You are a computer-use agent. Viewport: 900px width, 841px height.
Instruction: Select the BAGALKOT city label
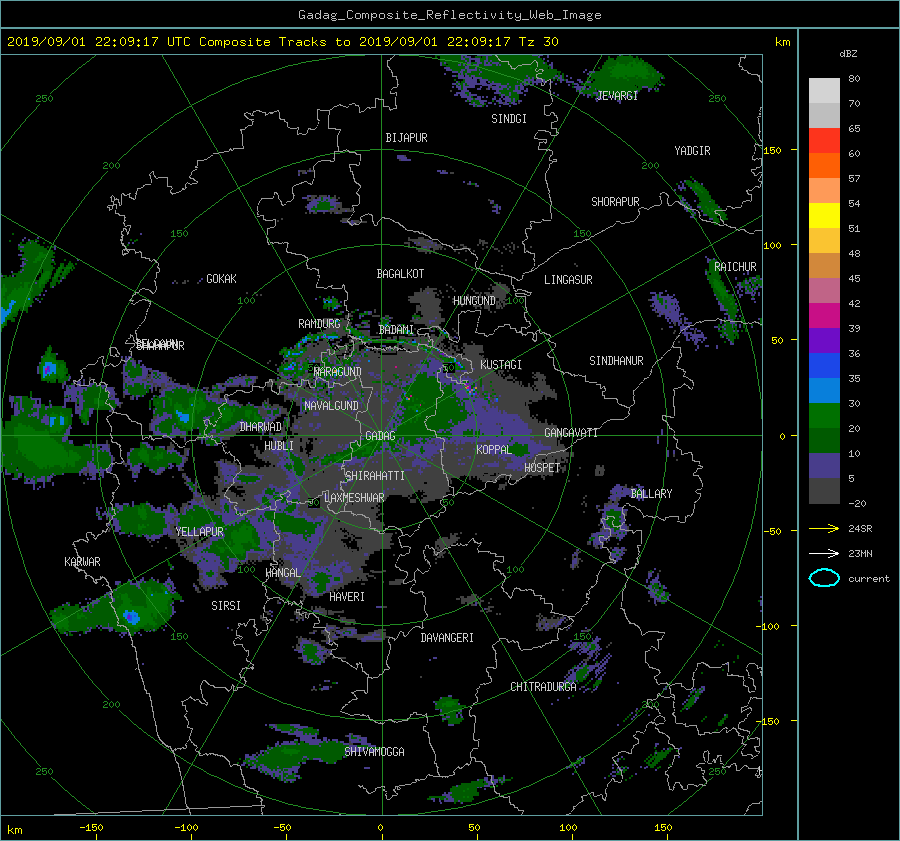(400, 274)
